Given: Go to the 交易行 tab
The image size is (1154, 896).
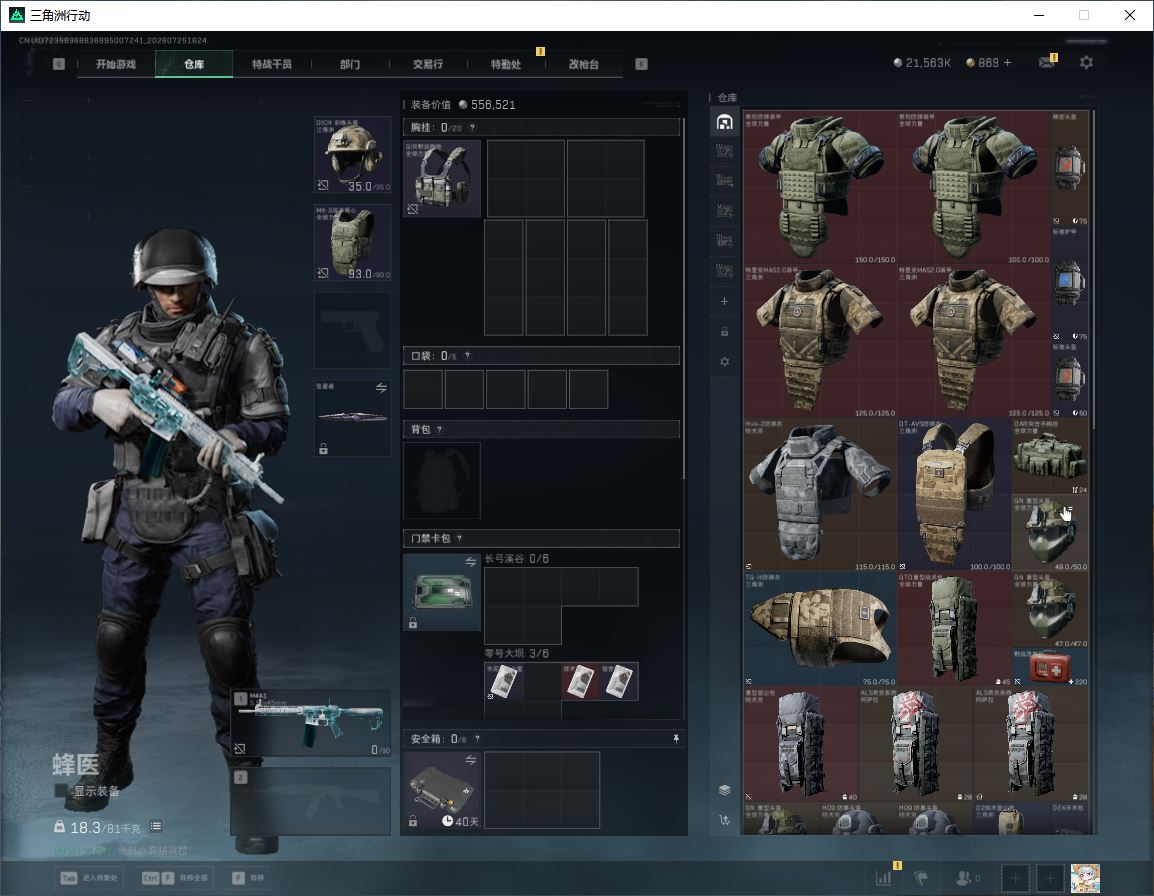Looking at the screenshot, I should pos(428,64).
